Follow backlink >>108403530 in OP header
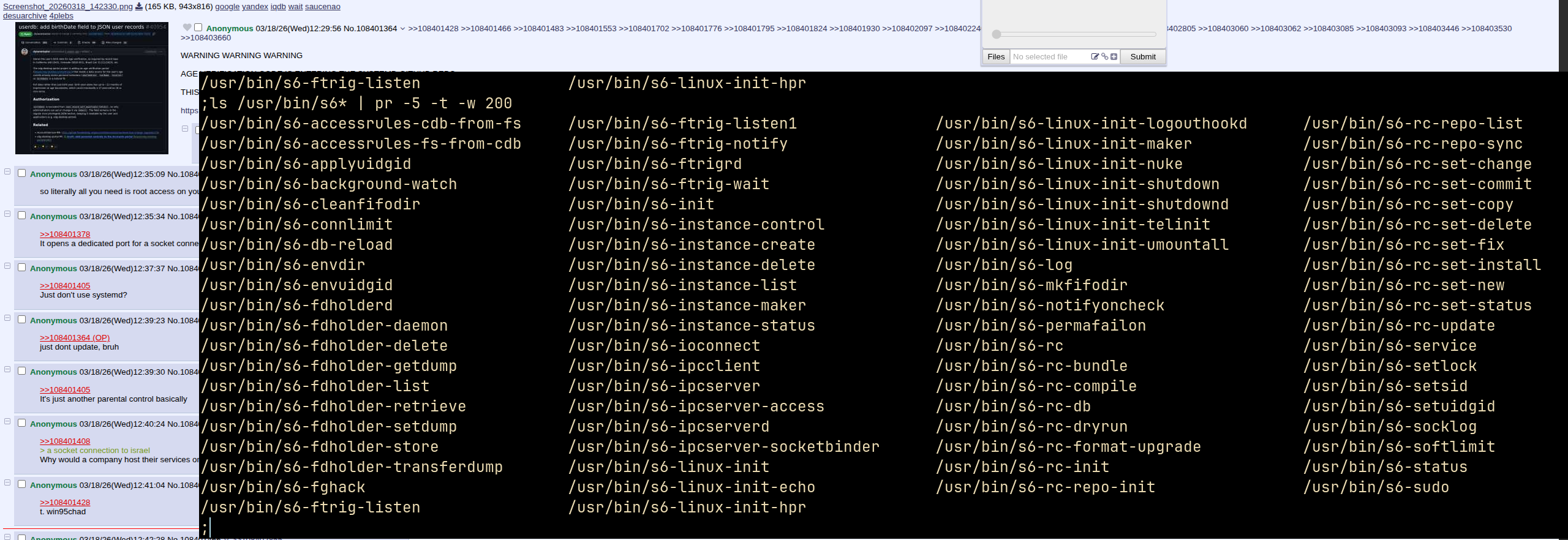 click(1487, 29)
